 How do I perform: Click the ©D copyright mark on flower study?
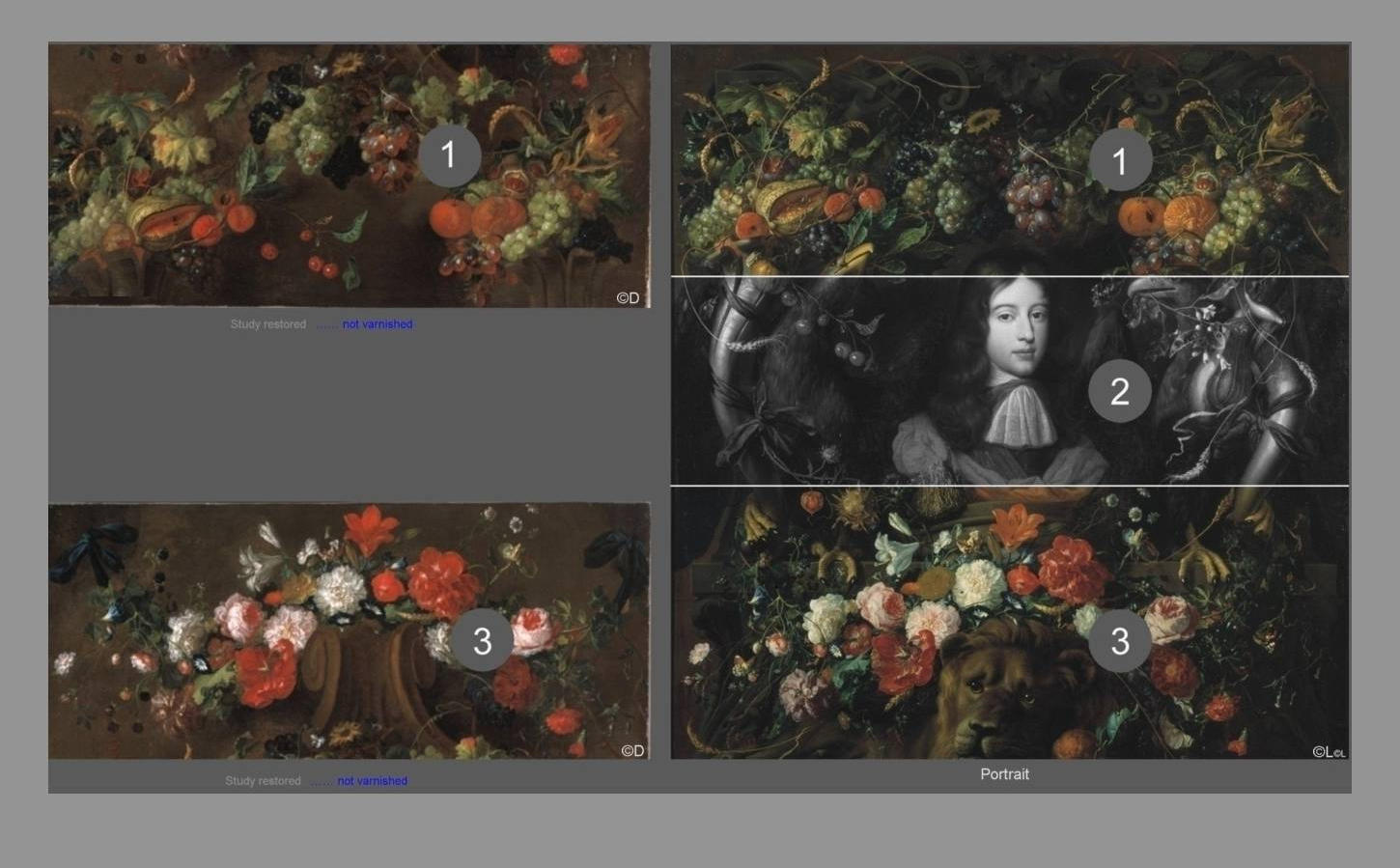(x=632, y=750)
